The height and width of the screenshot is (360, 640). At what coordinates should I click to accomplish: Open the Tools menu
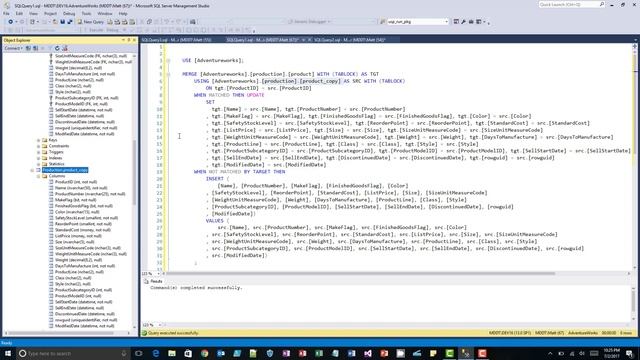click(87, 13)
